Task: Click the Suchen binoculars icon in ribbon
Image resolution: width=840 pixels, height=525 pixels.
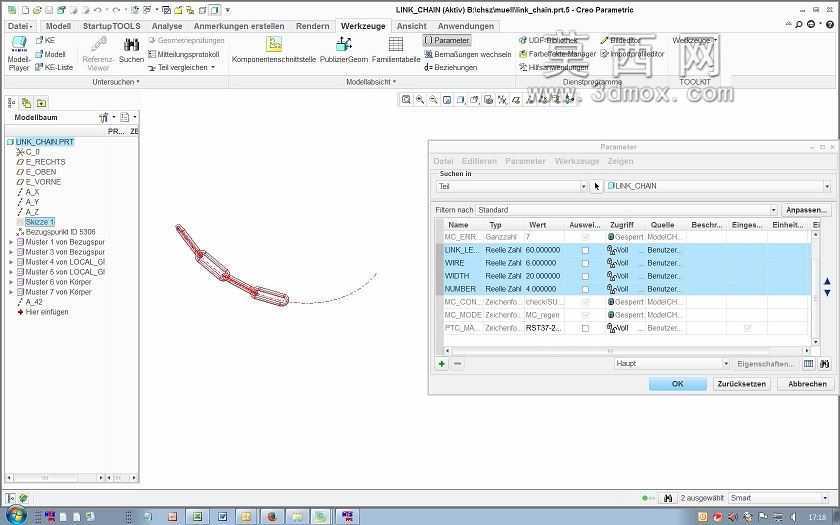Action: point(131,45)
